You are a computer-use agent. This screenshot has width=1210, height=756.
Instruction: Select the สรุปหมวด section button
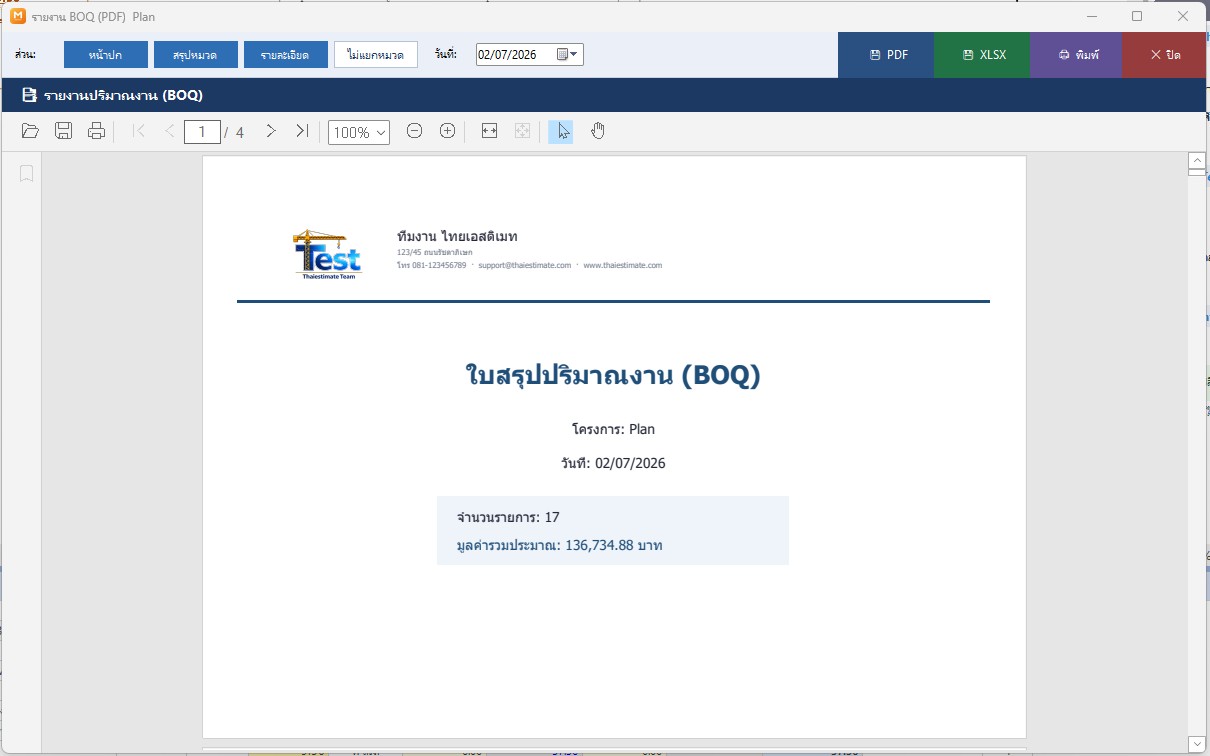pyautogui.click(x=195, y=55)
